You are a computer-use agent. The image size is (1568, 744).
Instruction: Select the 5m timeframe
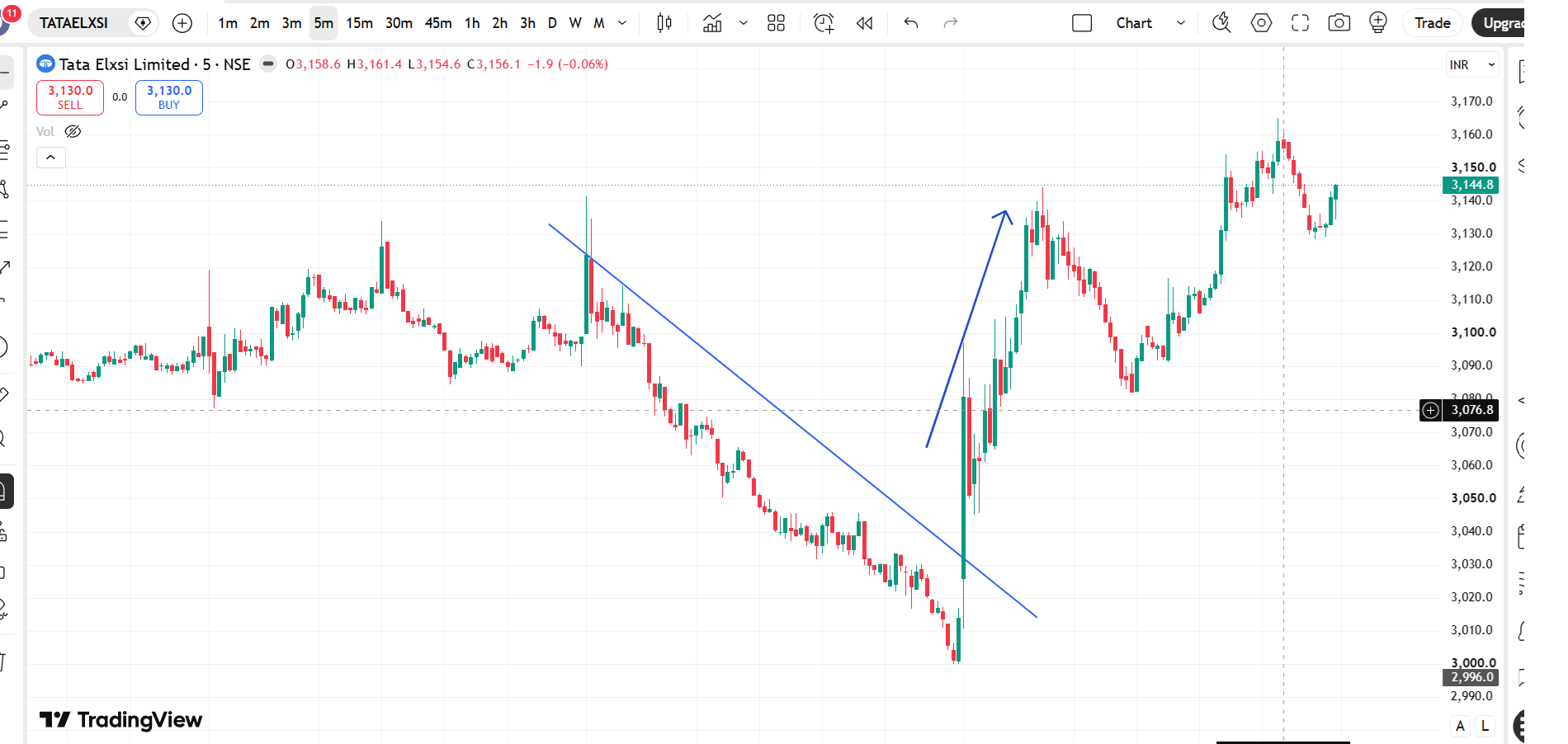click(x=324, y=23)
